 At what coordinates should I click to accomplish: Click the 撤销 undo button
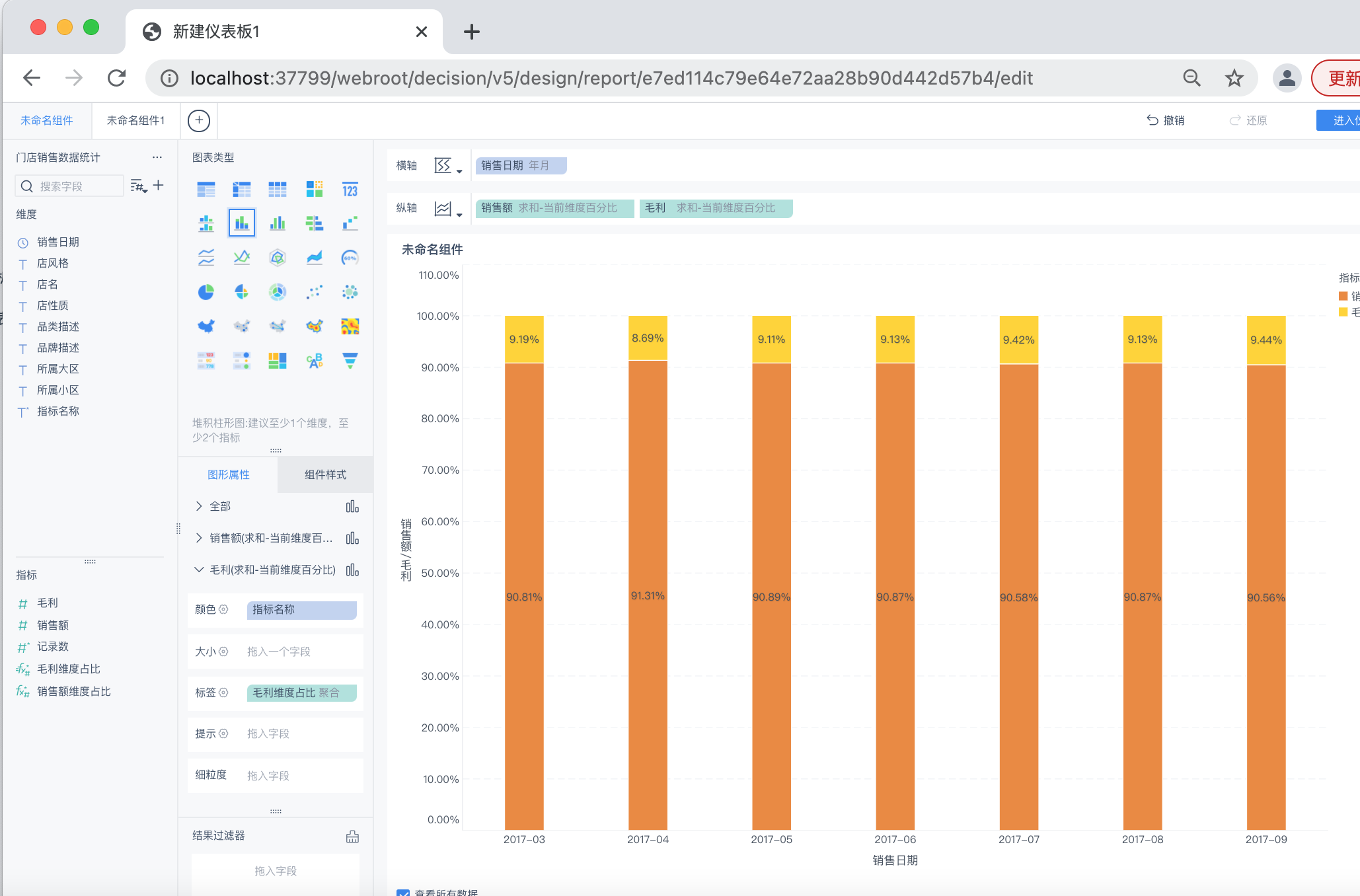tap(1166, 120)
